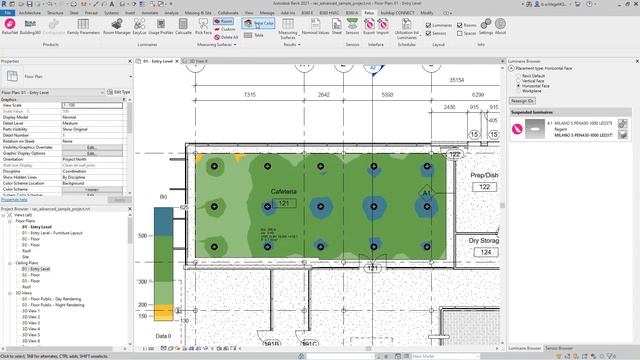The image size is (640, 360).
Task: Collapse the Ceiling Plans tree node
Action: coord(10,263)
